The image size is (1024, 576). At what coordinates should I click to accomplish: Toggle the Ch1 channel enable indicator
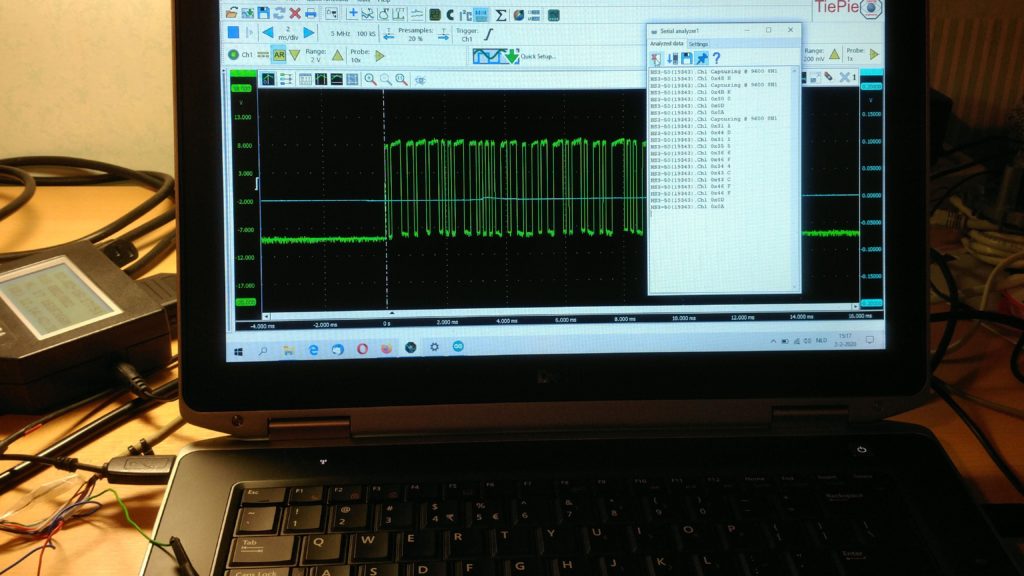[x=233, y=54]
